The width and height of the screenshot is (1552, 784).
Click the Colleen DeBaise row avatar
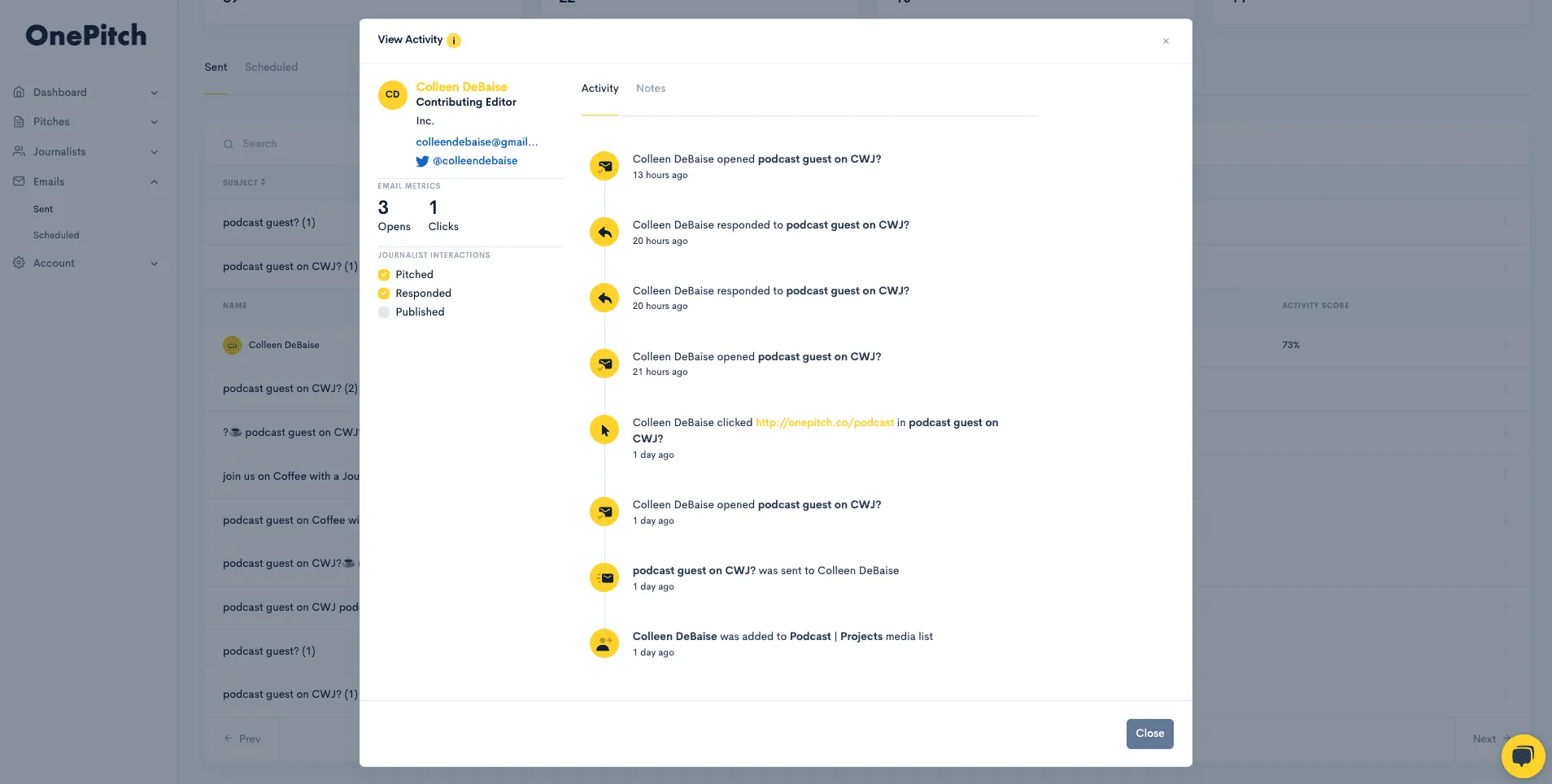click(232, 345)
